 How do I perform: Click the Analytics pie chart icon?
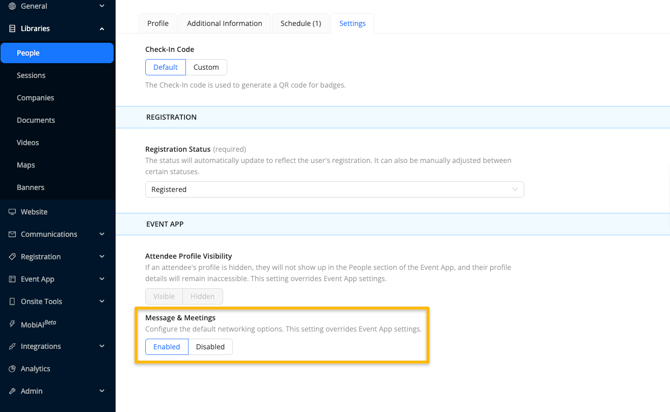coord(12,368)
